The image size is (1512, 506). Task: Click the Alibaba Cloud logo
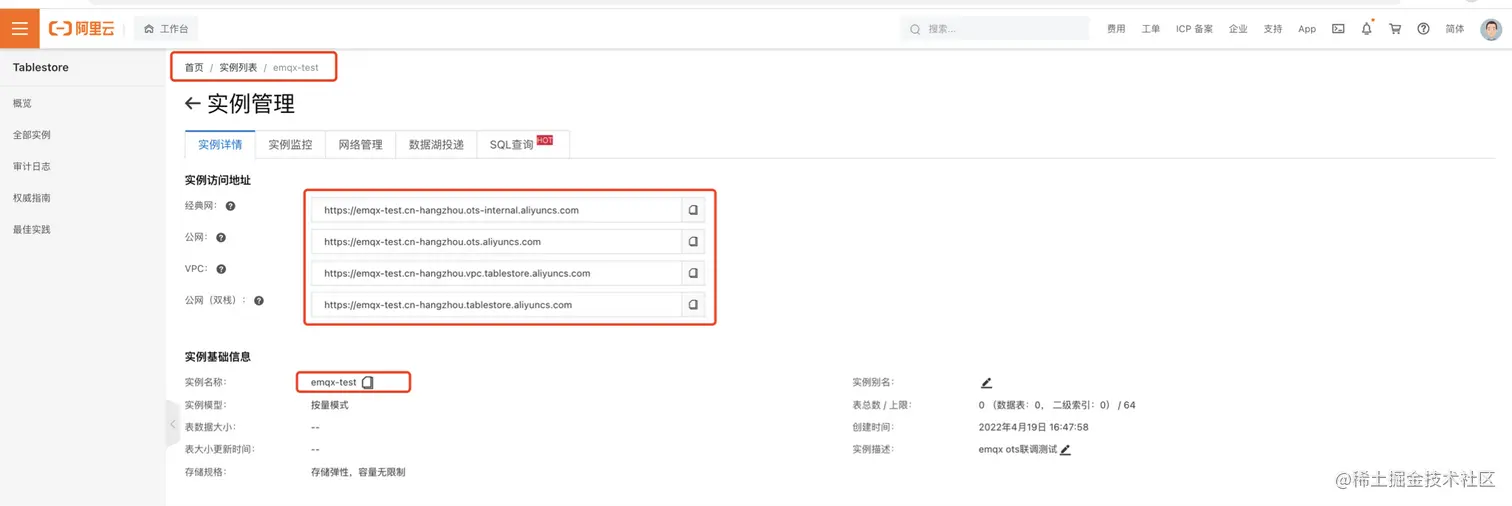click(82, 29)
